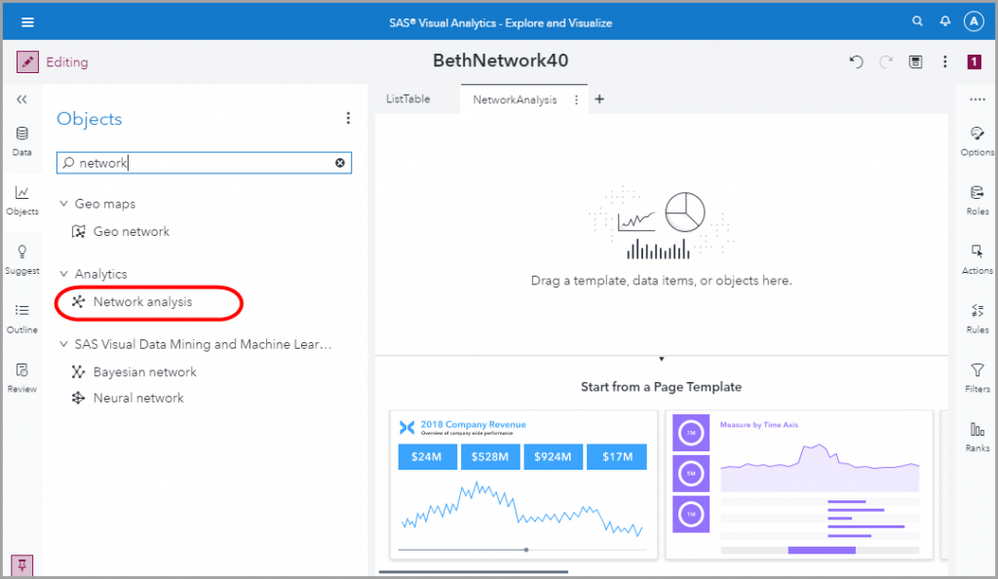
Task: Add a new page tab
Action: [600, 99]
